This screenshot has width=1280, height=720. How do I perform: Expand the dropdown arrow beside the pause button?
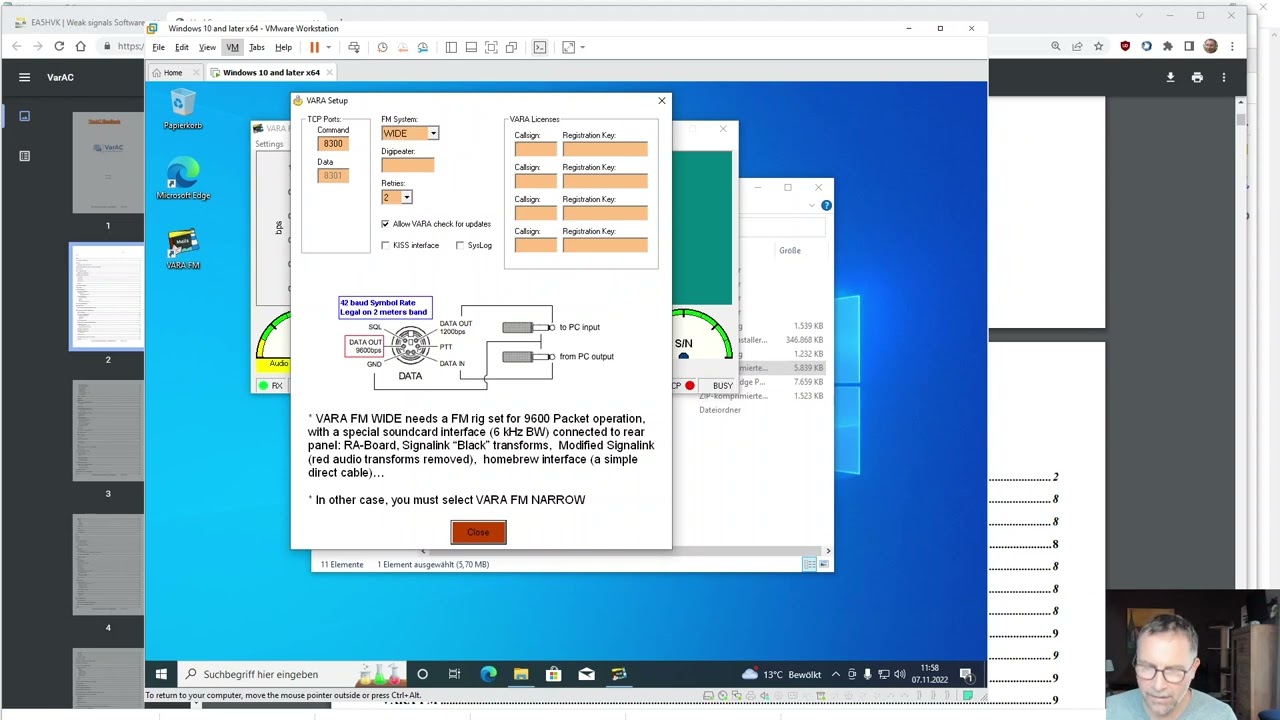327,47
